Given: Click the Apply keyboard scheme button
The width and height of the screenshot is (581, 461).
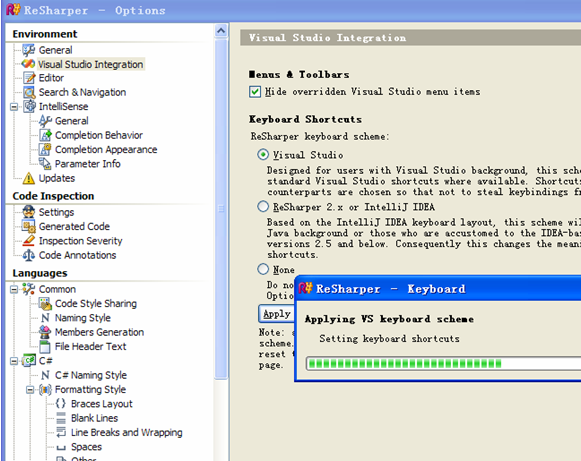Looking at the screenshot, I should 276,314.
